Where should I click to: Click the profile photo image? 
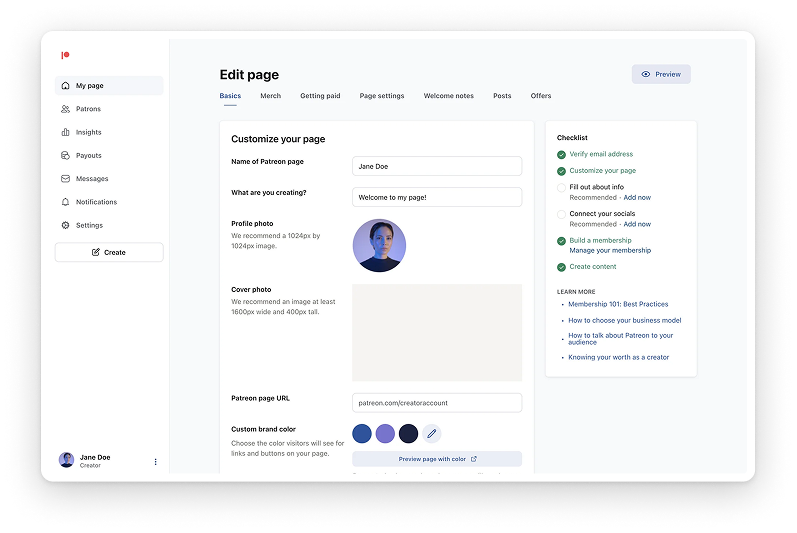(x=379, y=245)
